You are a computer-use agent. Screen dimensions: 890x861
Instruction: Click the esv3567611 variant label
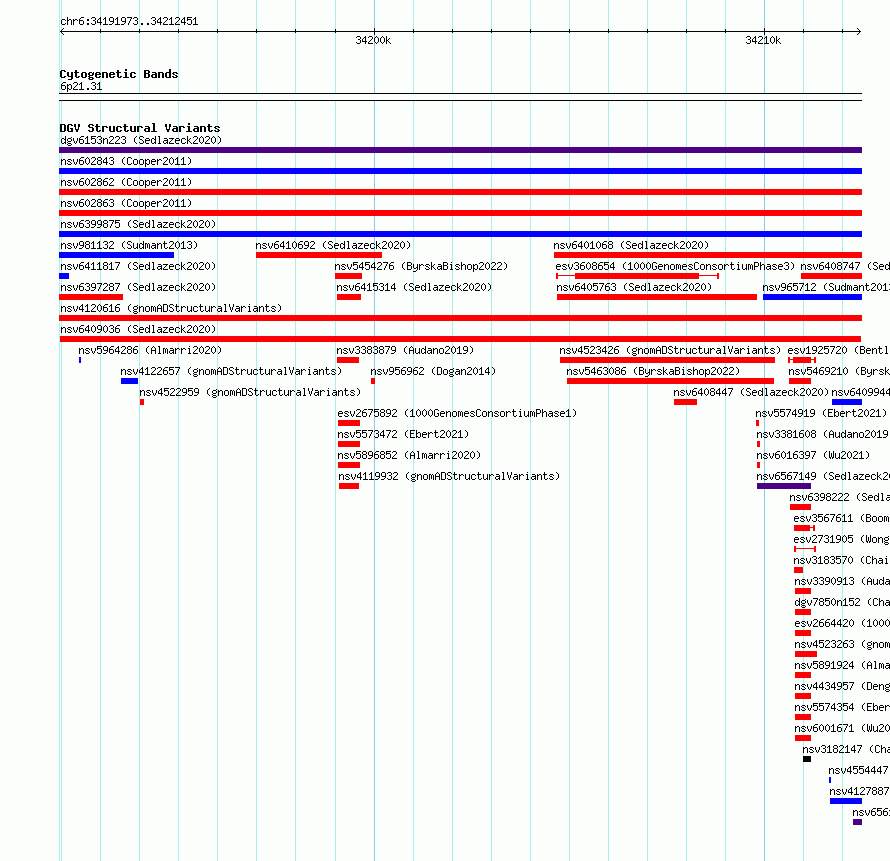tap(841, 518)
